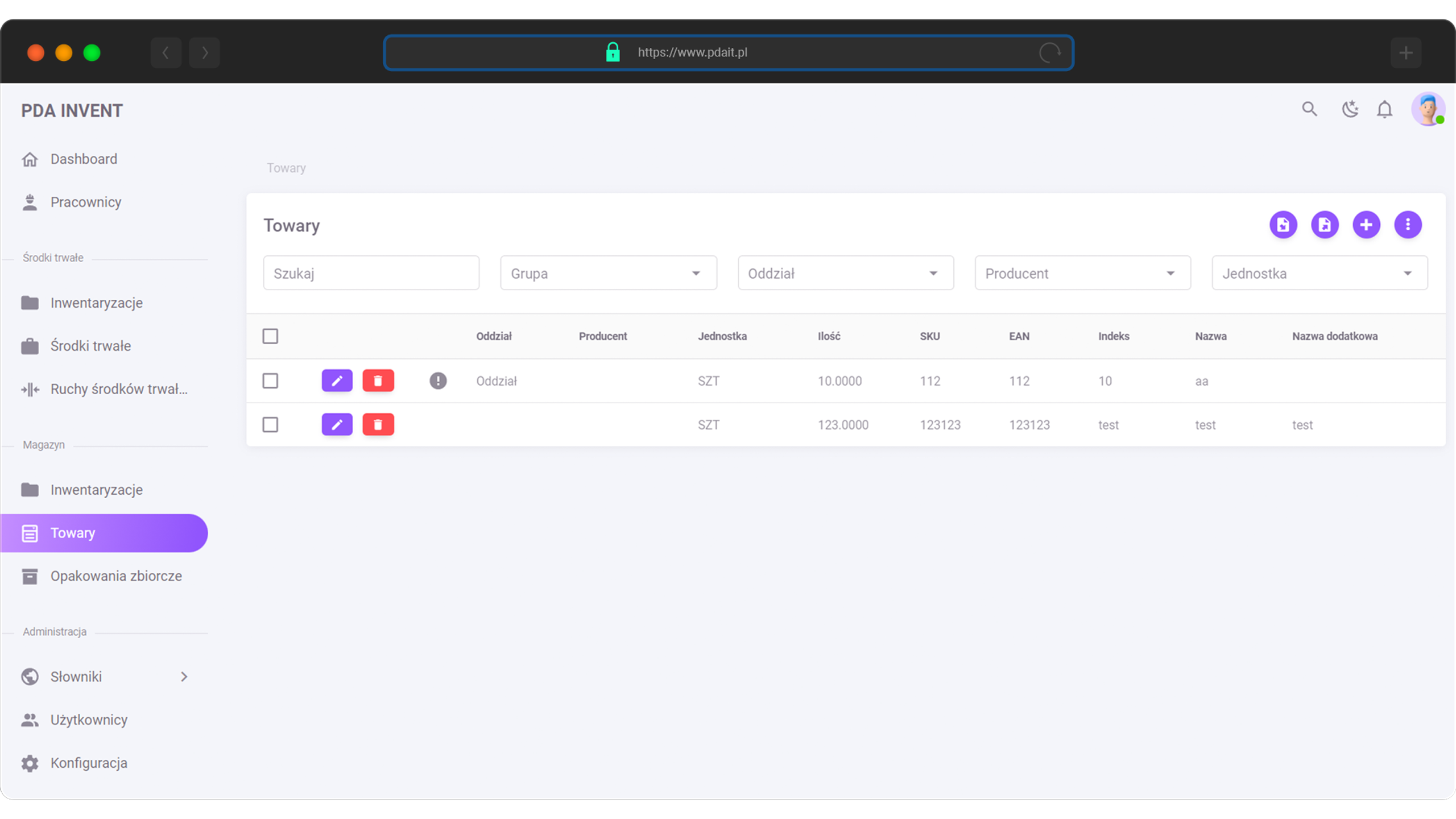Open the three-dot more options button

(1408, 225)
